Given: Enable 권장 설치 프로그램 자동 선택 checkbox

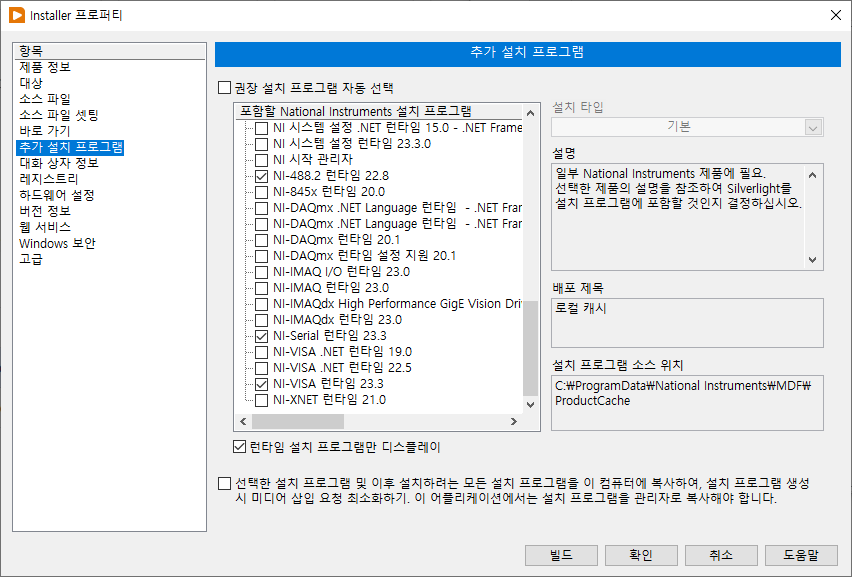Looking at the screenshot, I should 224,87.
